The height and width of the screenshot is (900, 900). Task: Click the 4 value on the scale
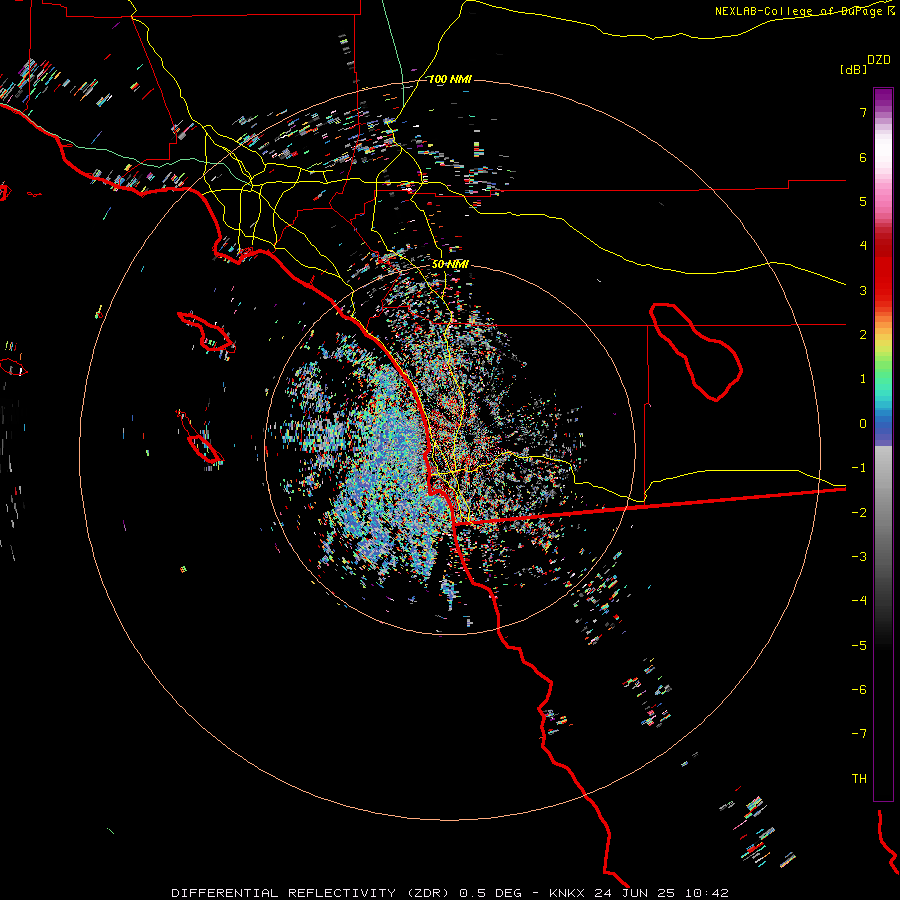[x=863, y=246]
